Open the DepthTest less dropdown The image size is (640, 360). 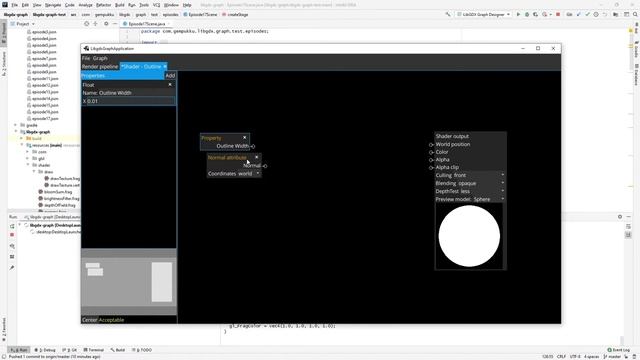pyautogui.click(x=482, y=191)
